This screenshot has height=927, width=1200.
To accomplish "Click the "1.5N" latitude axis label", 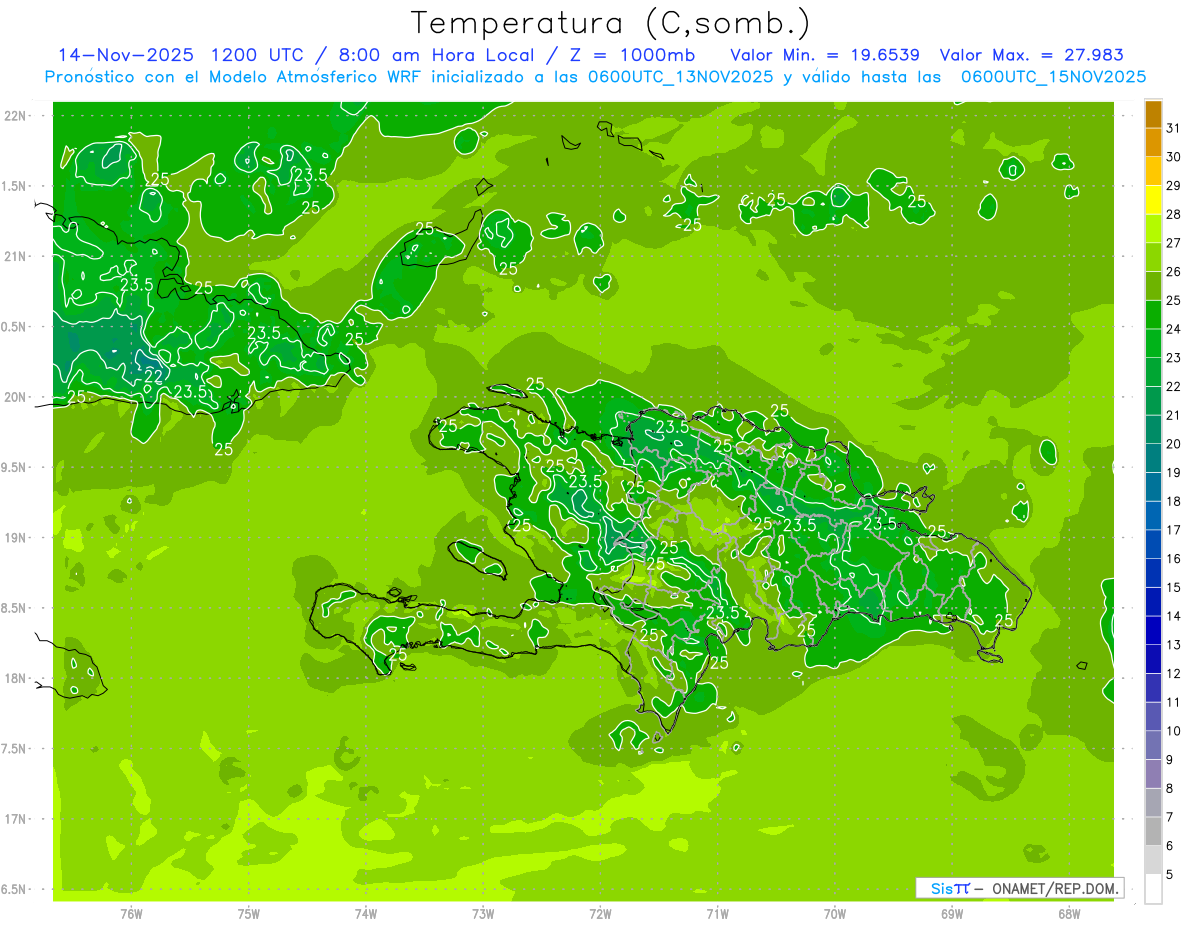I will (x=14, y=186).
